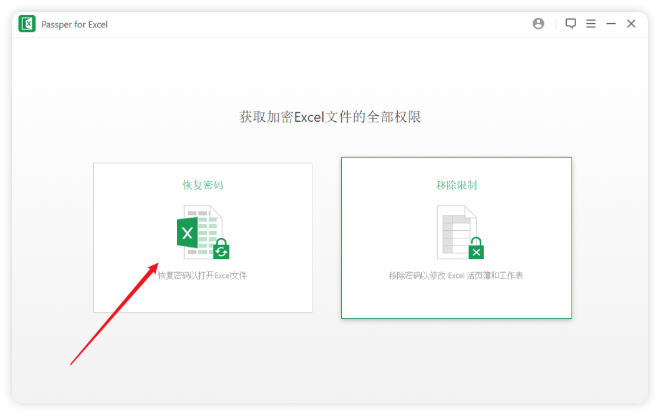Select the 恢复密码 title label
The image size is (661, 417).
click(202, 185)
